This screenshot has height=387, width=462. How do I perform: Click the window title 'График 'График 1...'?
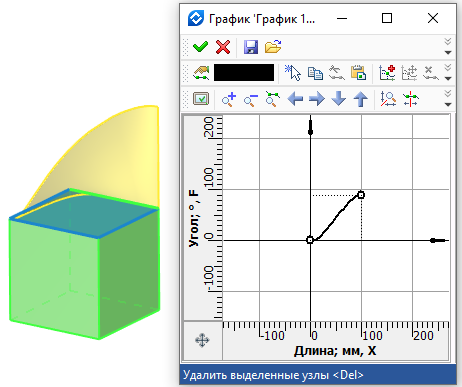click(x=262, y=19)
